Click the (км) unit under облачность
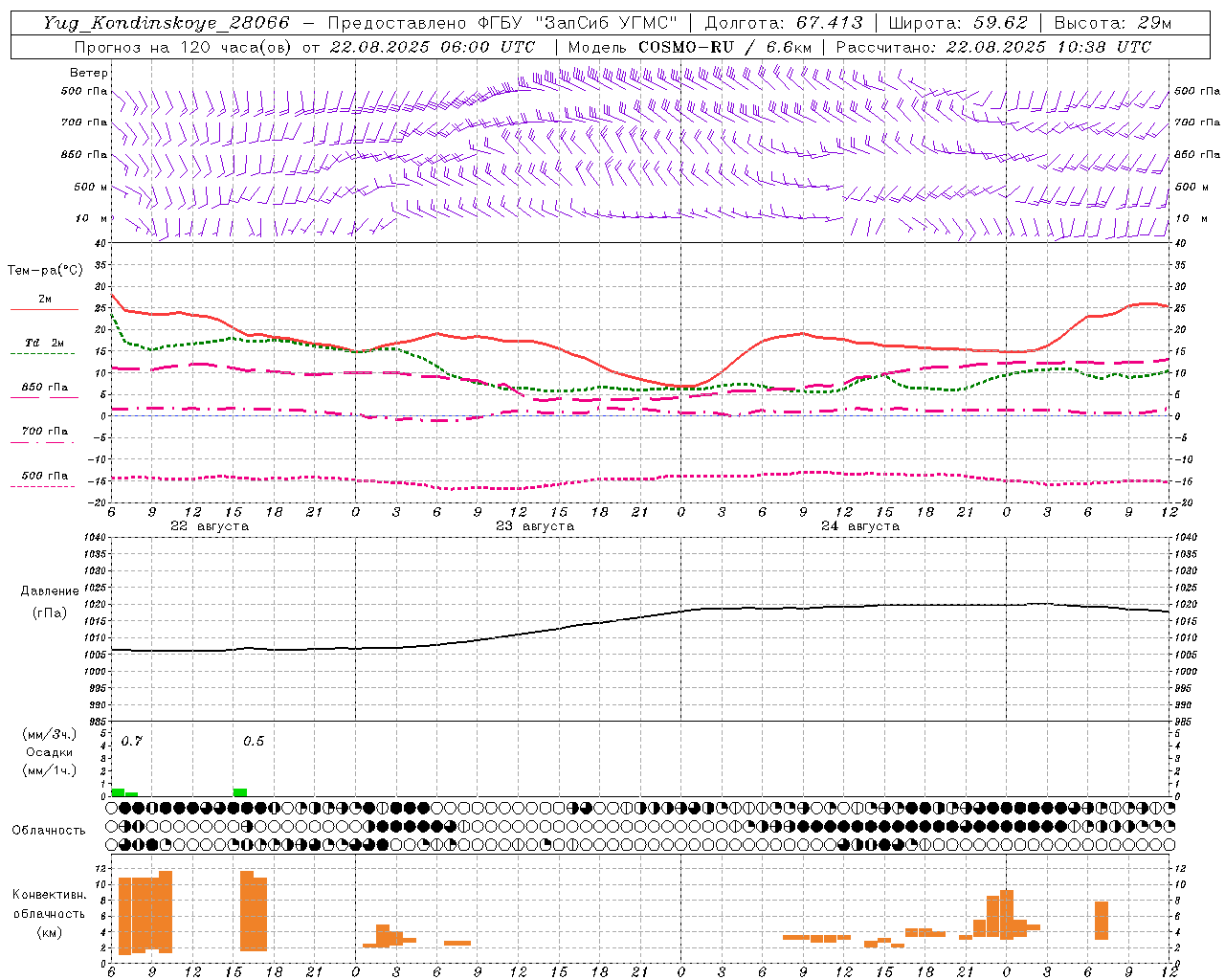 point(49,932)
